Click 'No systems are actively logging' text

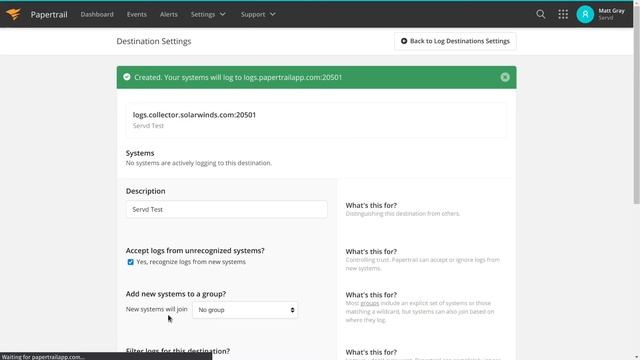pos(199,163)
